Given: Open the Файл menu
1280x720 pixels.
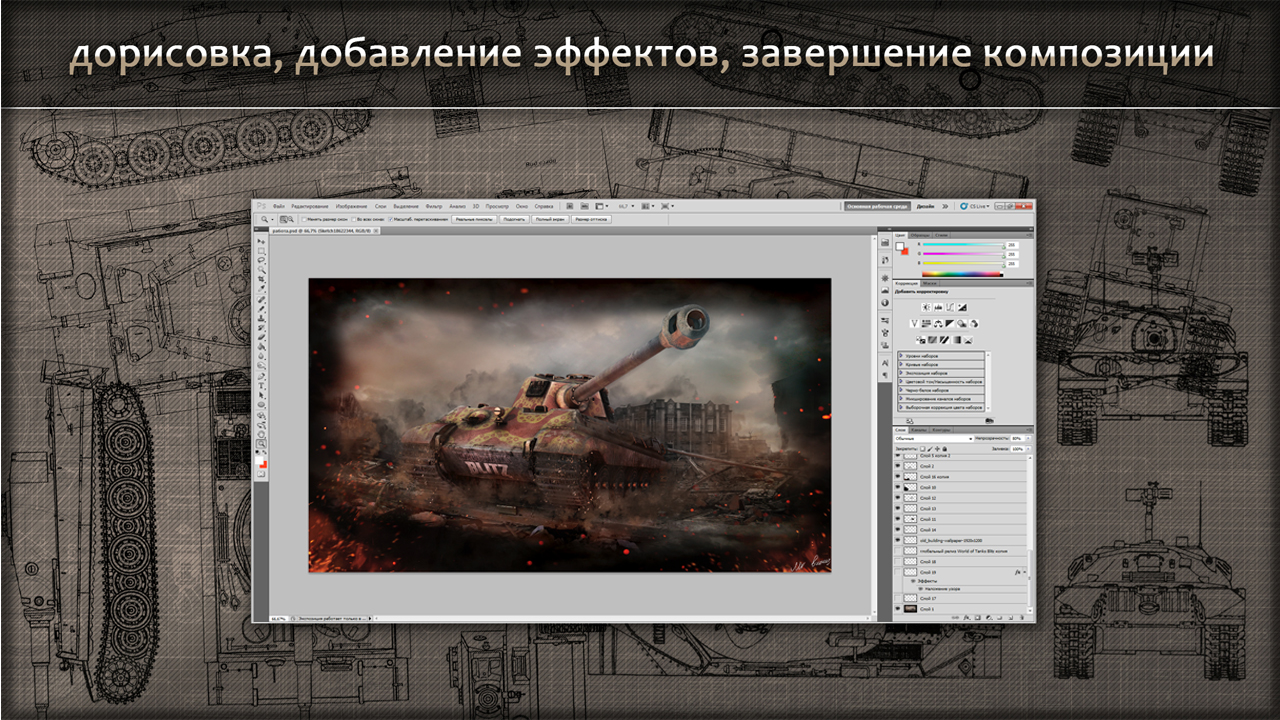Looking at the screenshot, I should click(x=279, y=206).
